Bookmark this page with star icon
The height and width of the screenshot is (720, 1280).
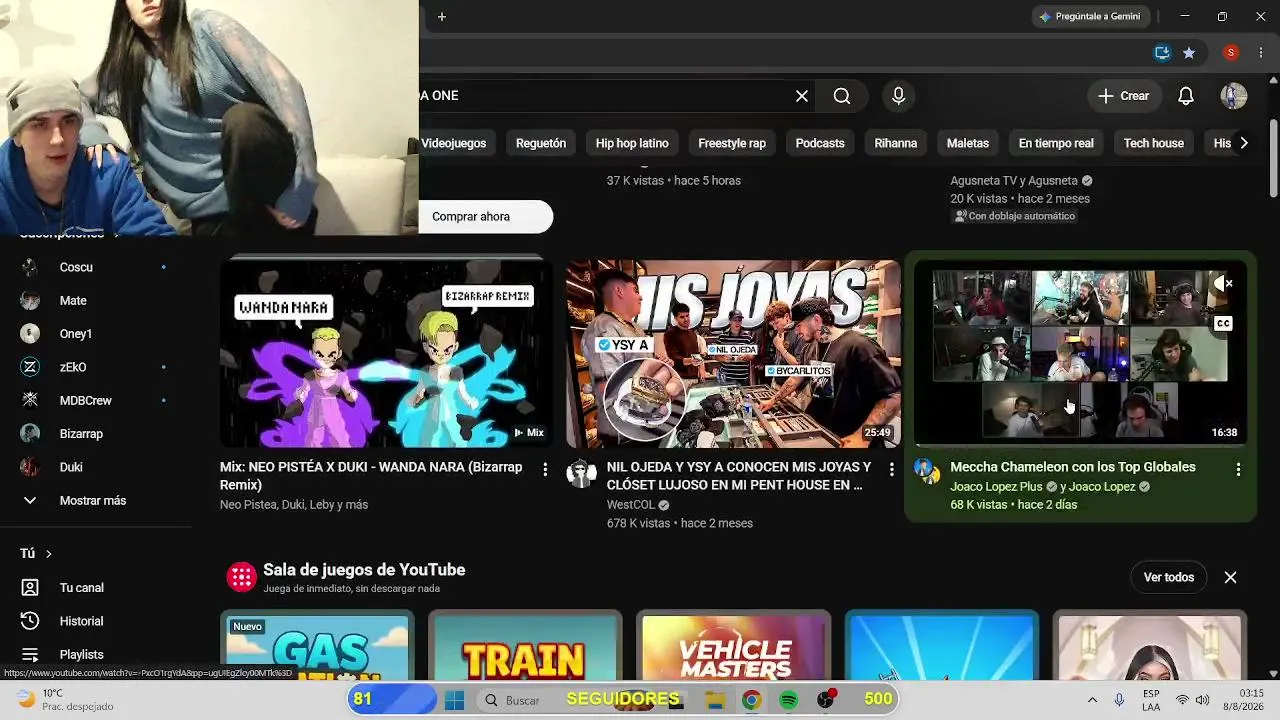(x=1189, y=53)
